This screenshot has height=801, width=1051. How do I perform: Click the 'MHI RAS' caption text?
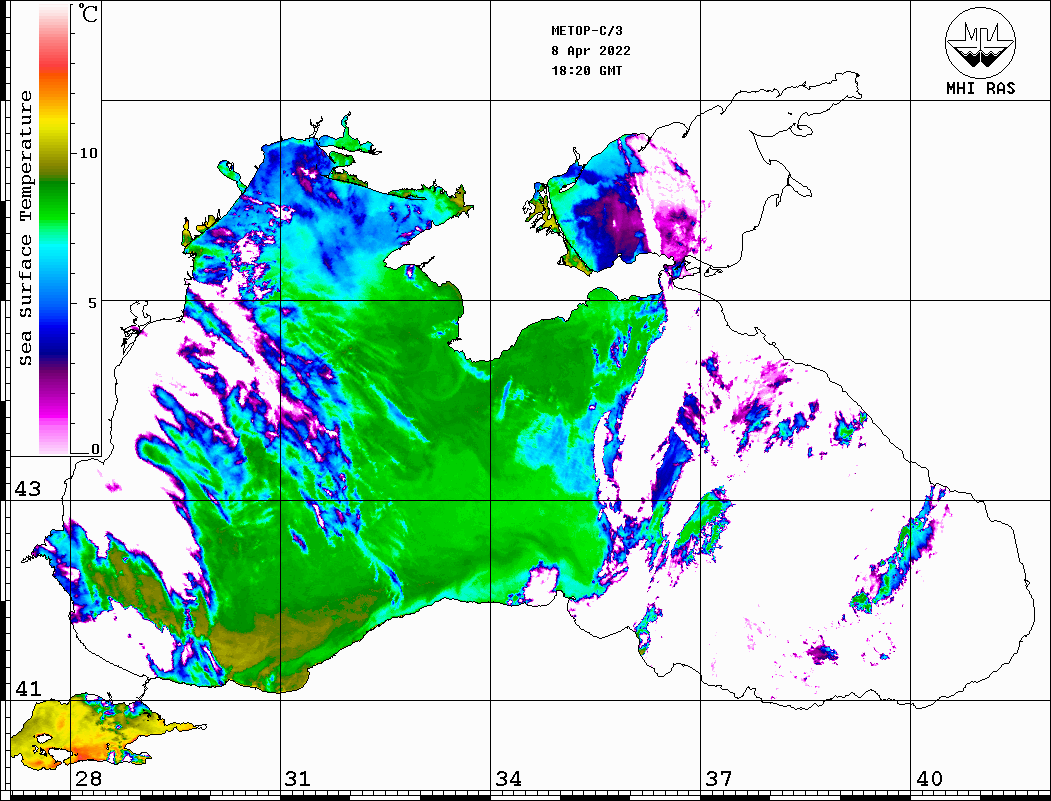tap(980, 88)
